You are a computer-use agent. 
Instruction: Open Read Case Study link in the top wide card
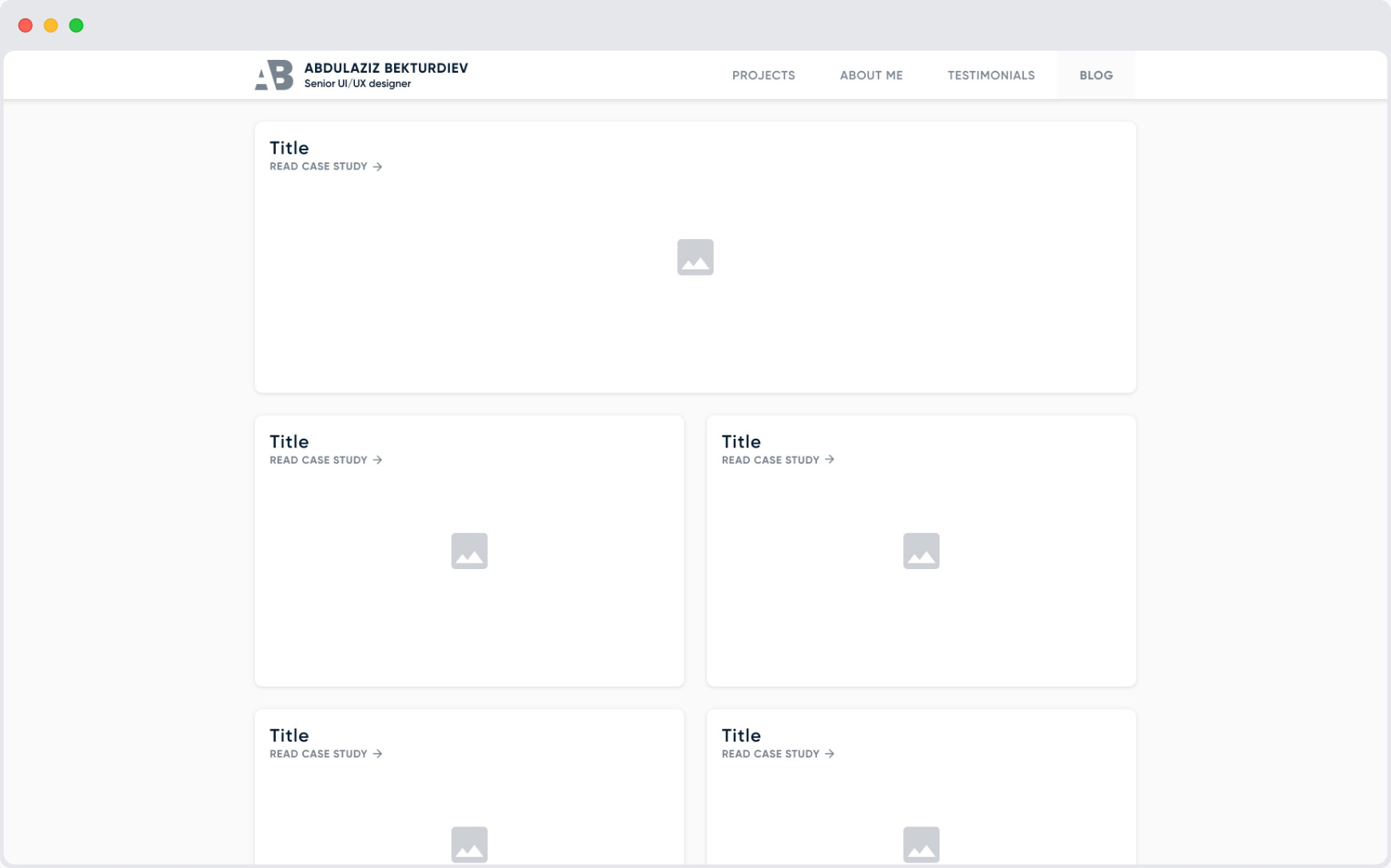click(326, 166)
